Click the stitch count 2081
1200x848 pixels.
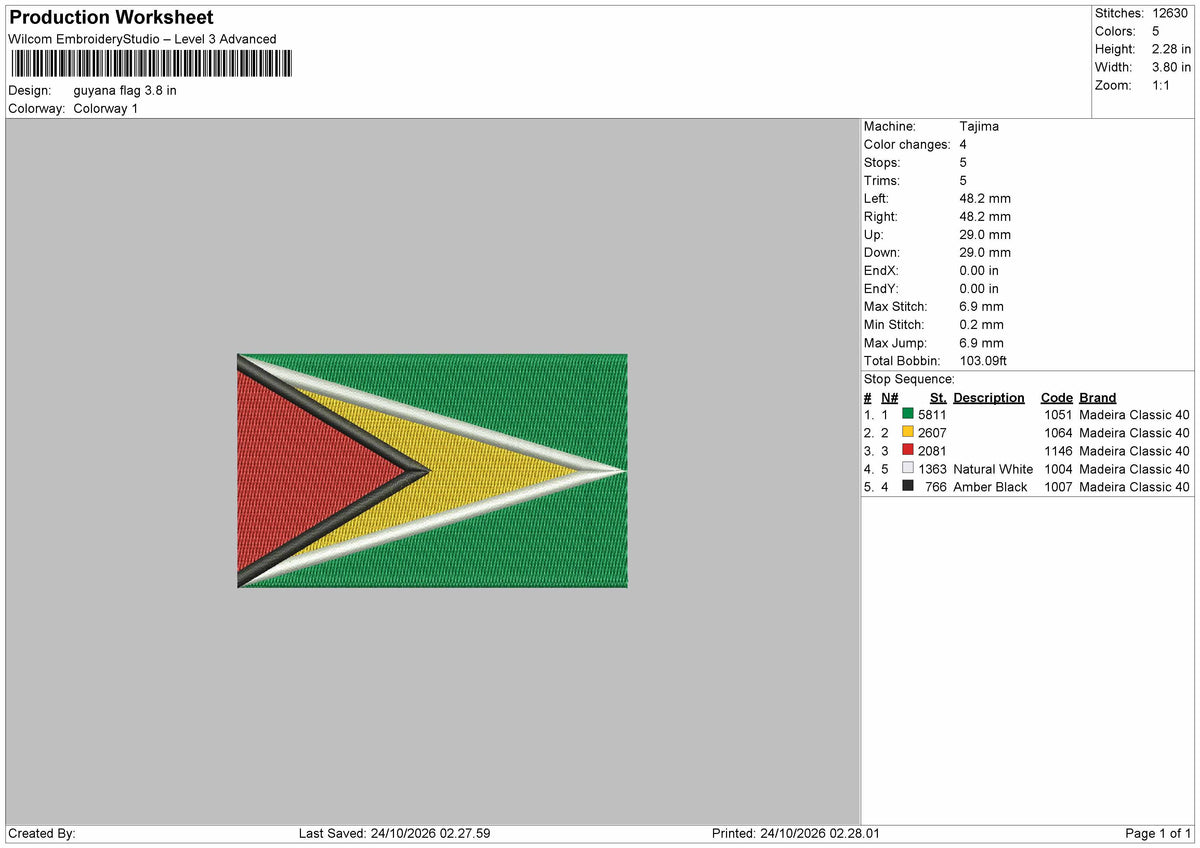(x=932, y=450)
